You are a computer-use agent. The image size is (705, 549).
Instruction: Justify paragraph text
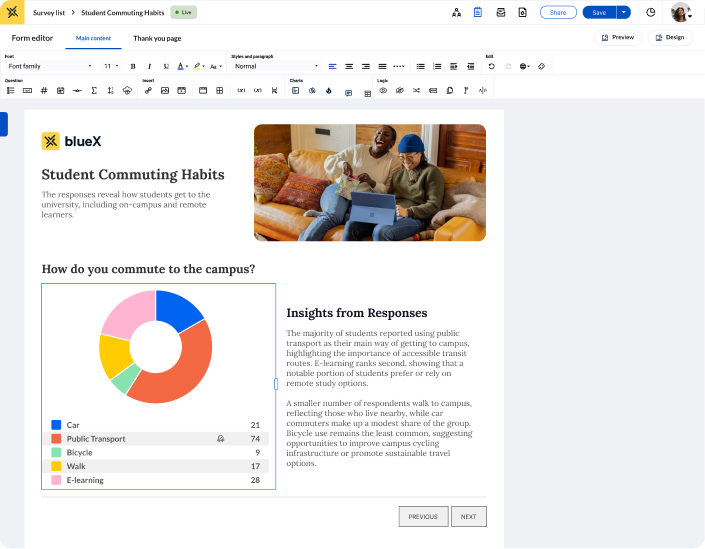click(x=382, y=66)
